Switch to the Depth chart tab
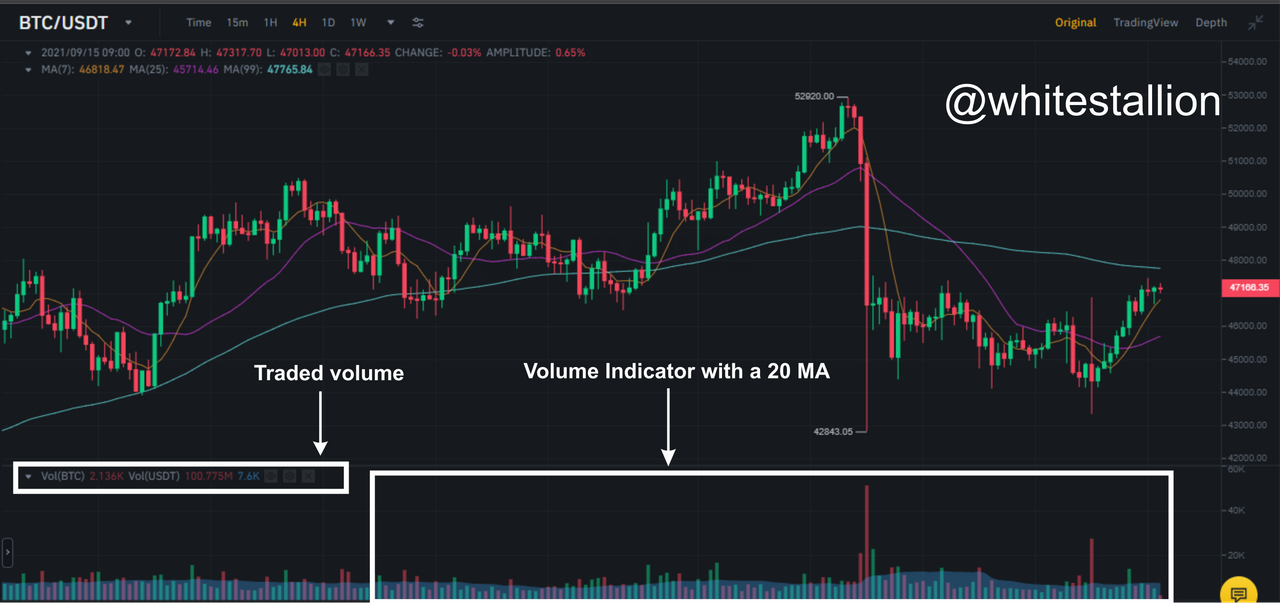The height and width of the screenshot is (604, 1280). tap(1211, 22)
